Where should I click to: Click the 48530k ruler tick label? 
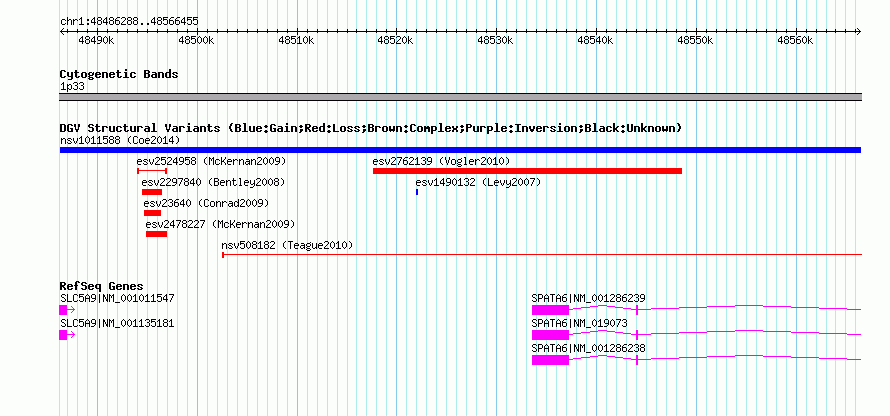(x=496, y=40)
